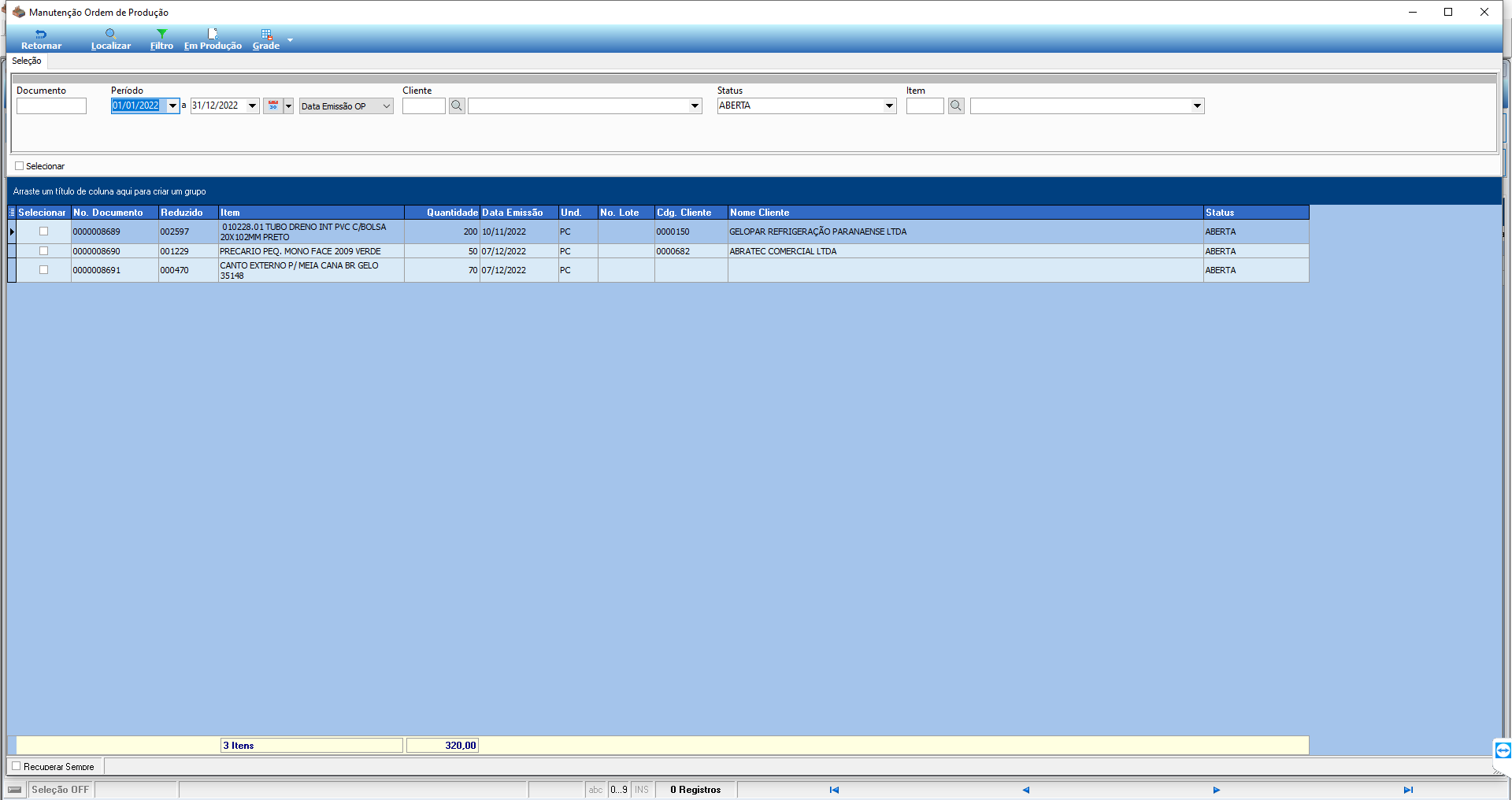Click the 3 Itens footer summary
1512x800 pixels.
click(312, 746)
